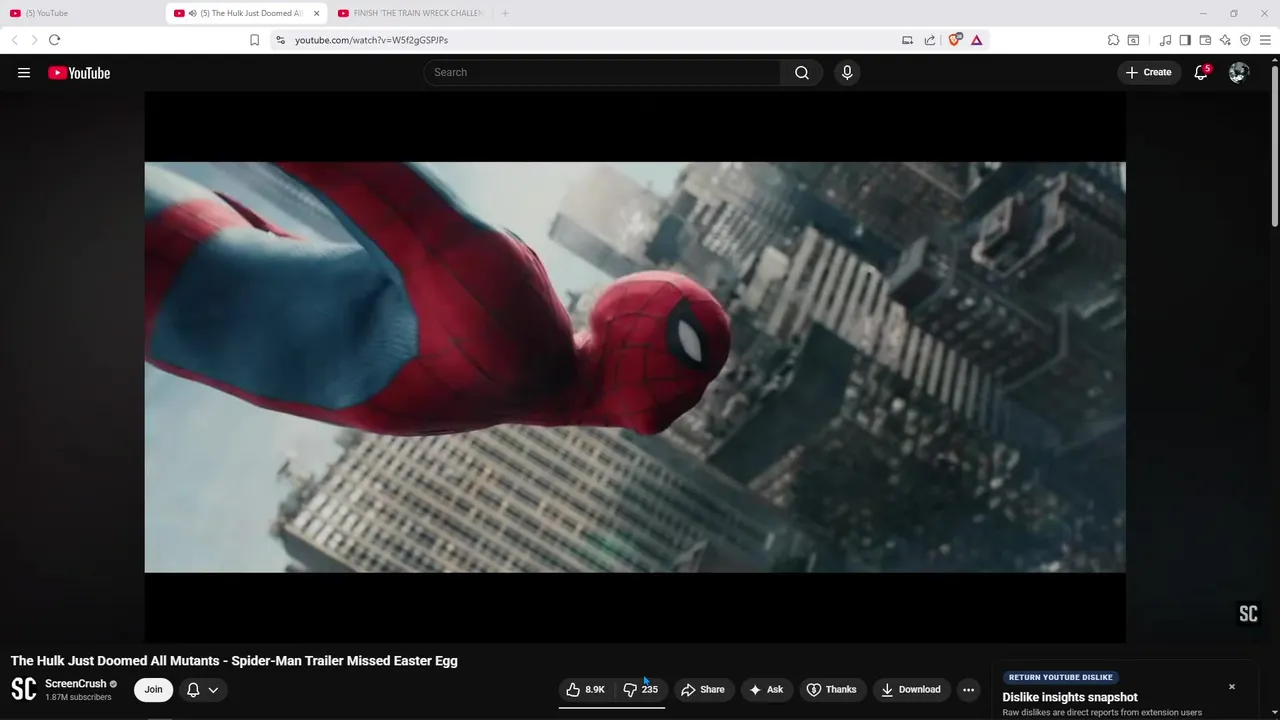Open Brave Wallet icon
Screen dimensions: 1280x720
(x=1205, y=40)
